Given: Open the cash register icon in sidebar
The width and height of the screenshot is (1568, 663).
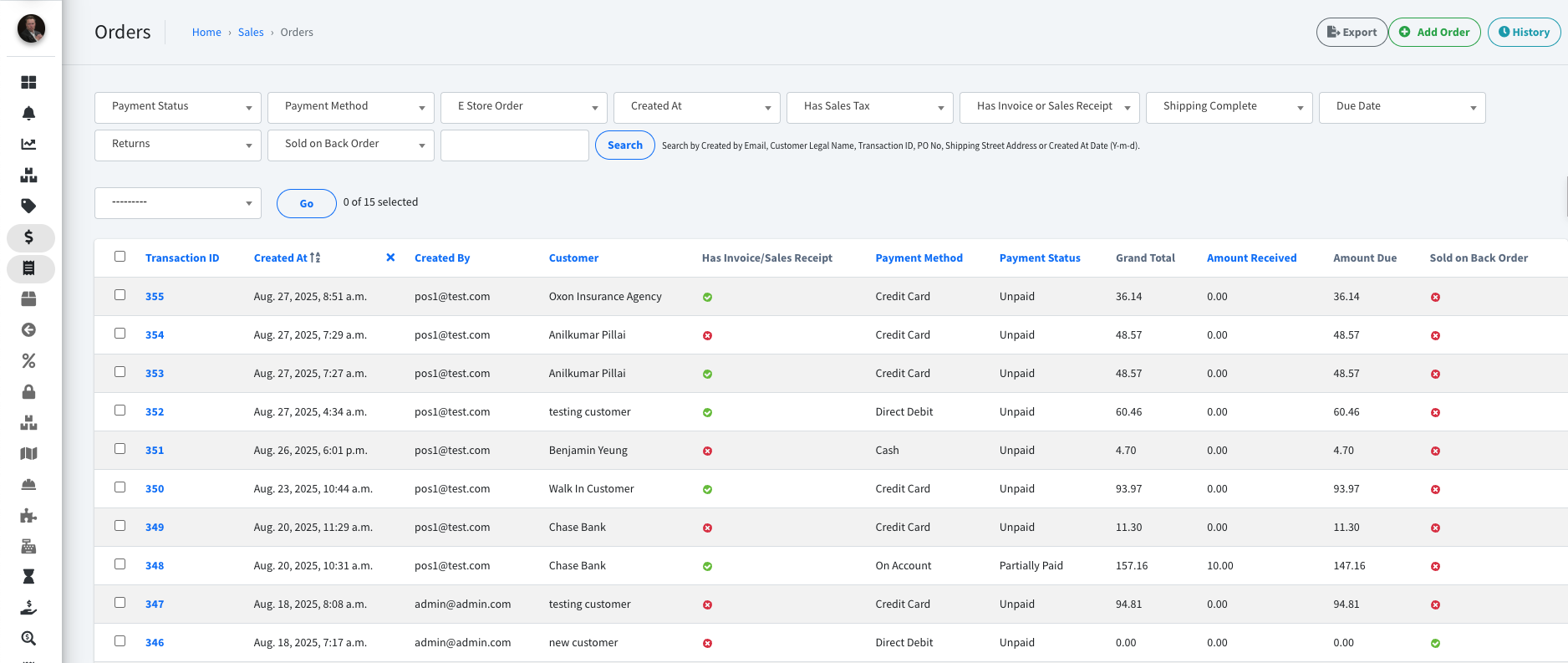Looking at the screenshot, I should [x=28, y=546].
